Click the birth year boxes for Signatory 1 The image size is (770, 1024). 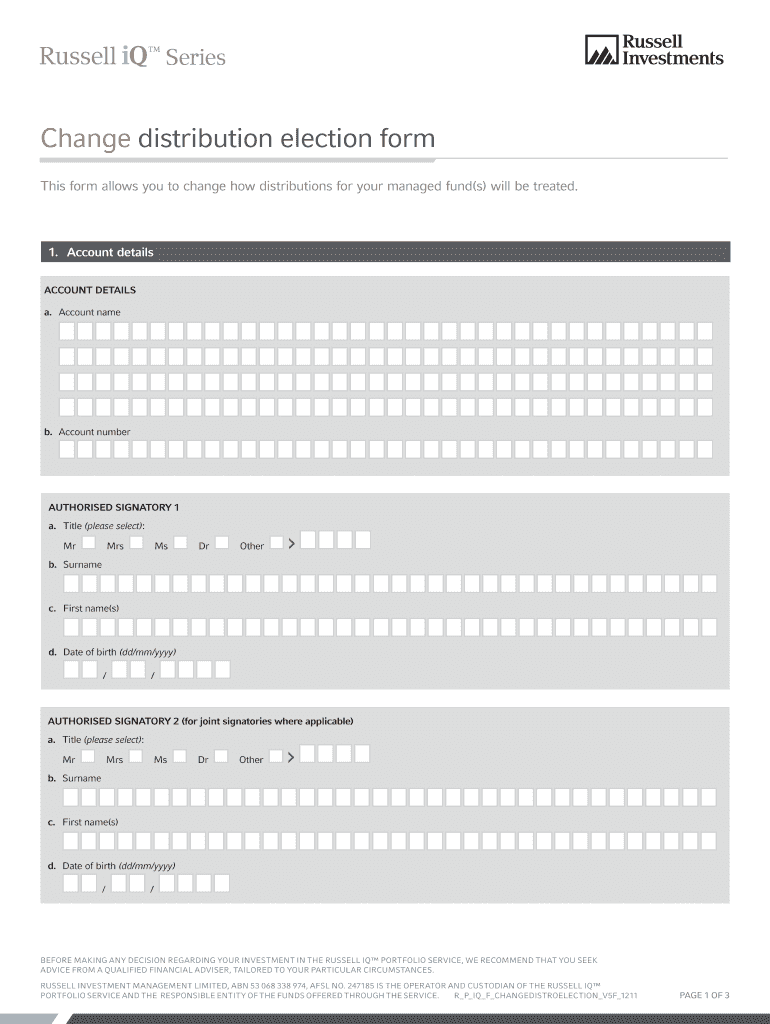coord(194,670)
